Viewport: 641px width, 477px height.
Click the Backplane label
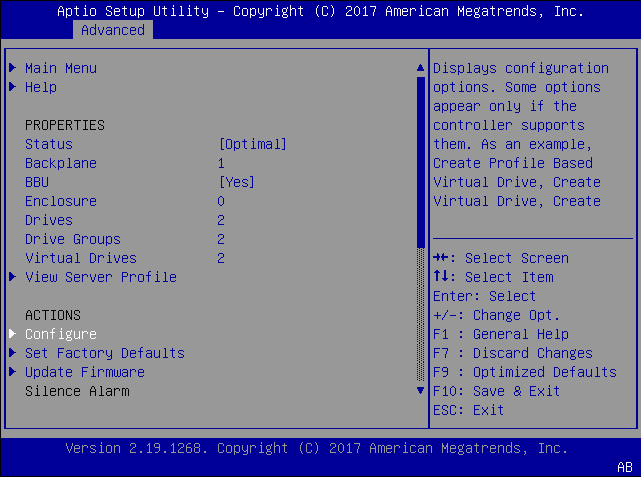pyautogui.click(x=61, y=163)
